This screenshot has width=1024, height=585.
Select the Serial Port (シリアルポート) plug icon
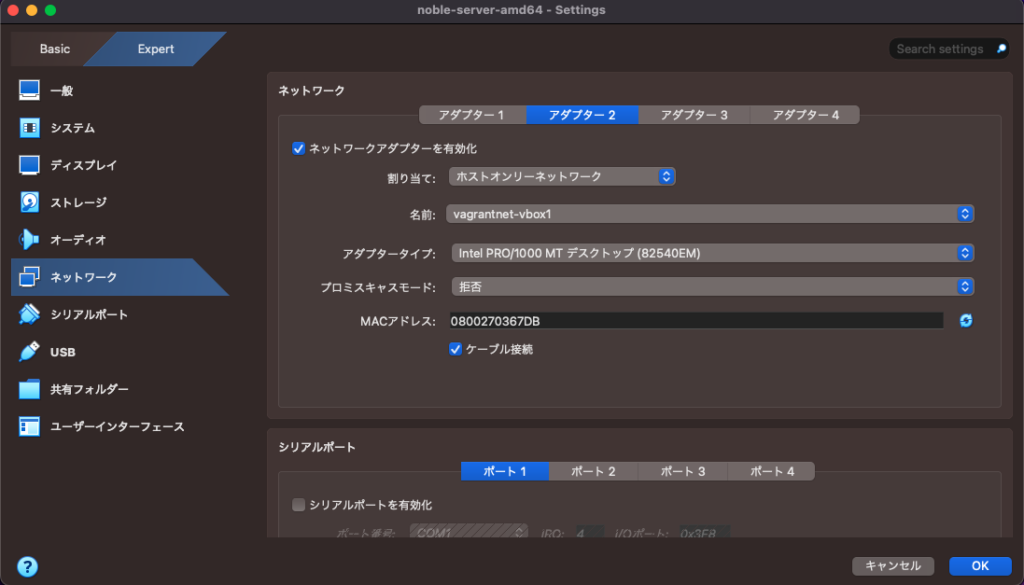29,315
